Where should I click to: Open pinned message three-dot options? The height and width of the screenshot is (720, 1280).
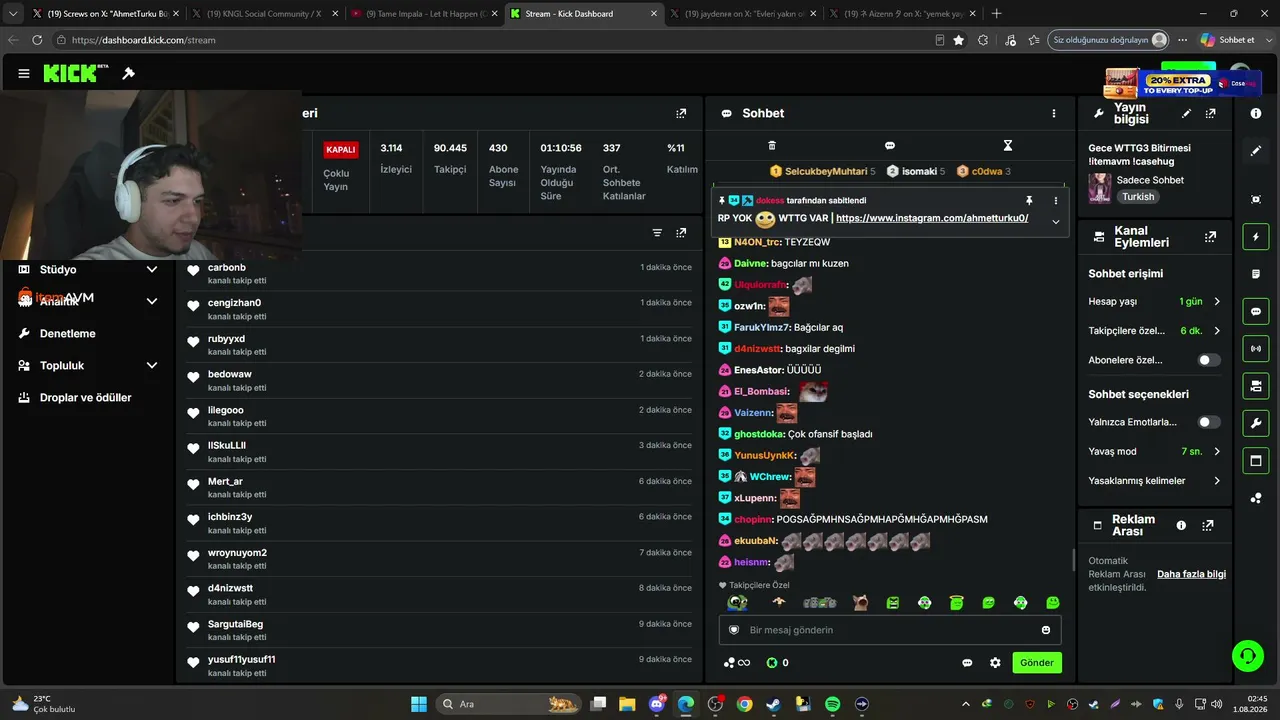point(1055,200)
